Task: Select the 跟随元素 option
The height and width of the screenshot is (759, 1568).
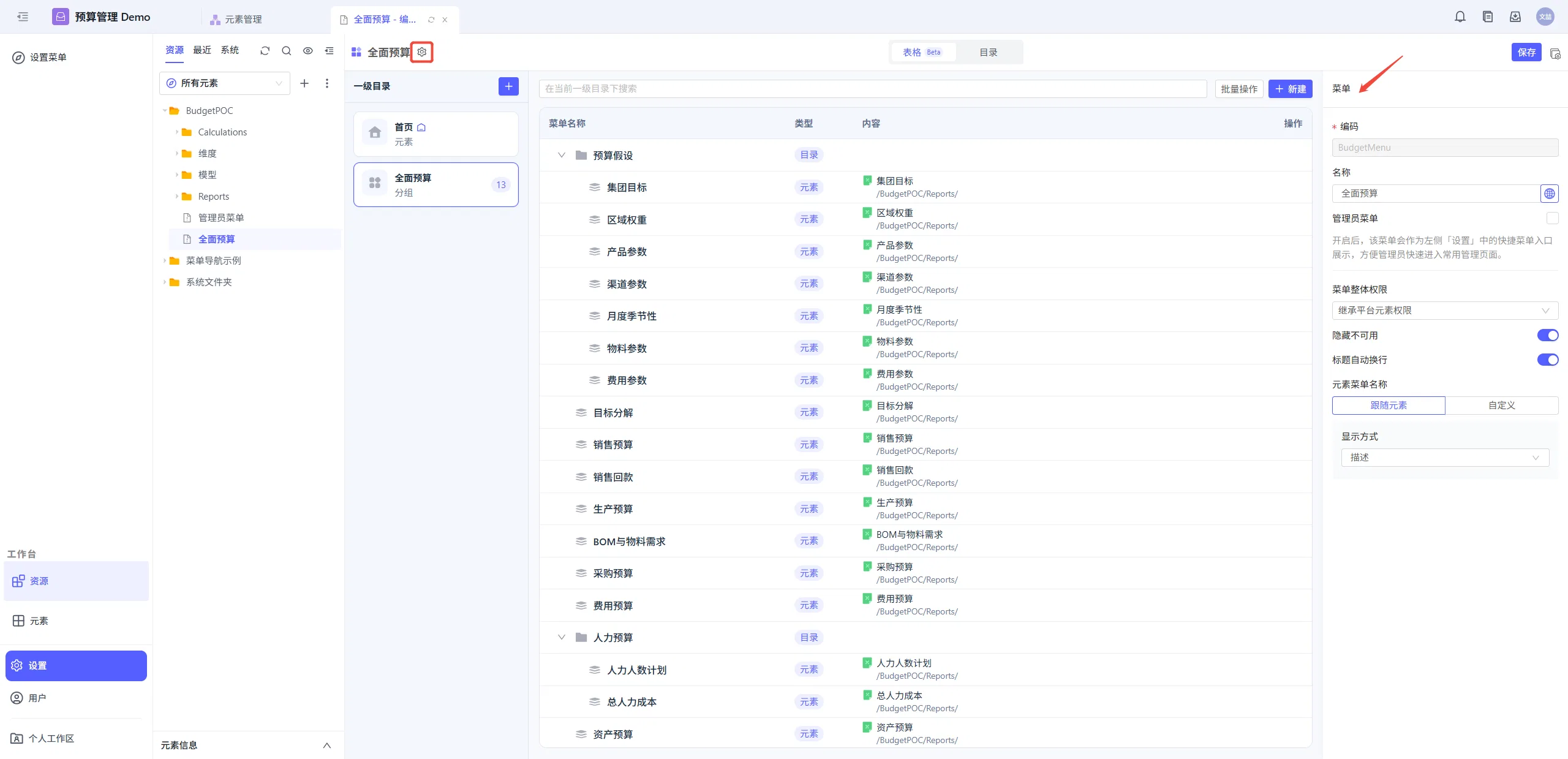Action: point(1389,406)
